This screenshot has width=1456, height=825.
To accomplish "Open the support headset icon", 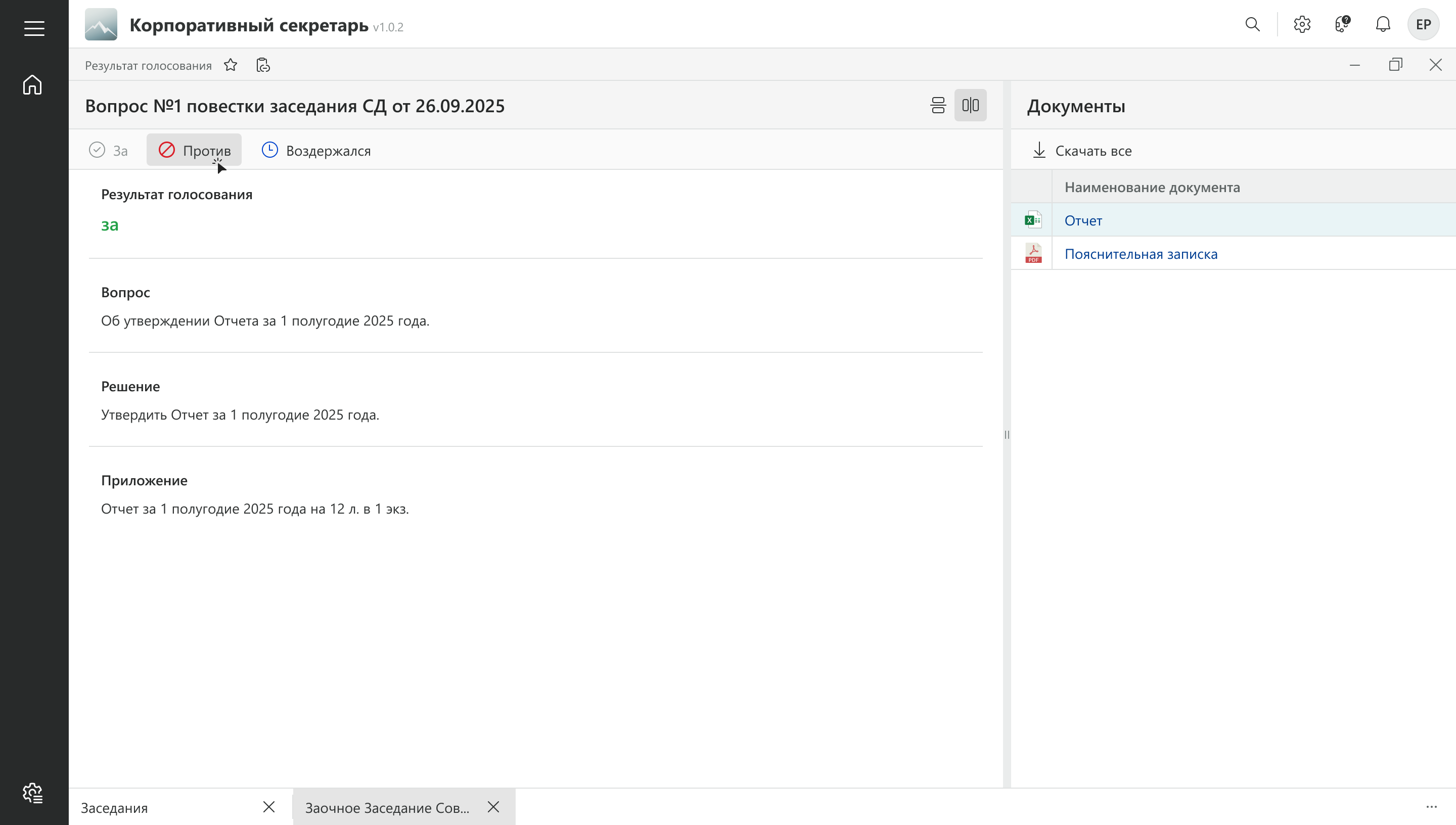I will click(1342, 24).
